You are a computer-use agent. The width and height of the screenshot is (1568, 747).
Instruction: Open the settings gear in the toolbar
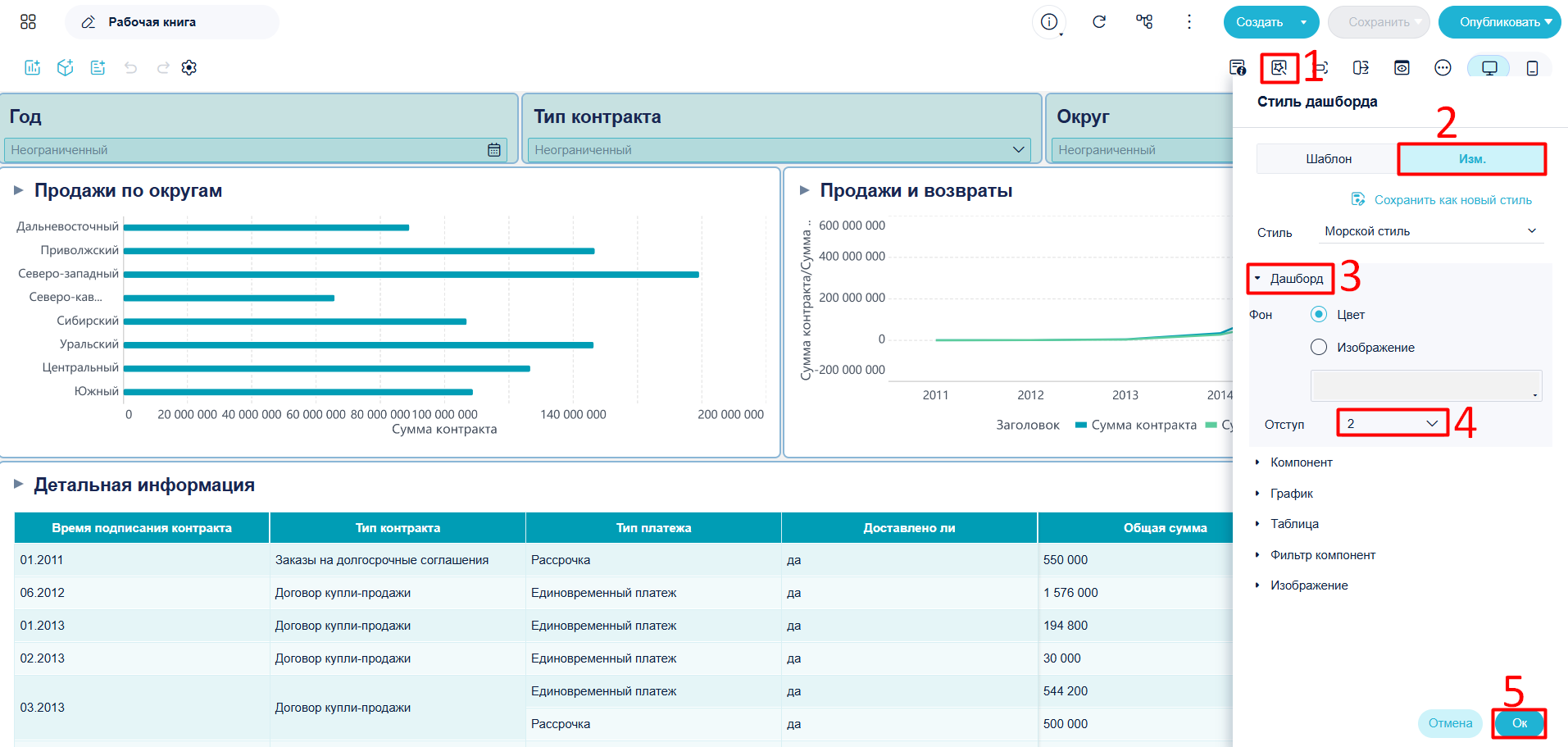pyautogui.click(x=189, y=68)
